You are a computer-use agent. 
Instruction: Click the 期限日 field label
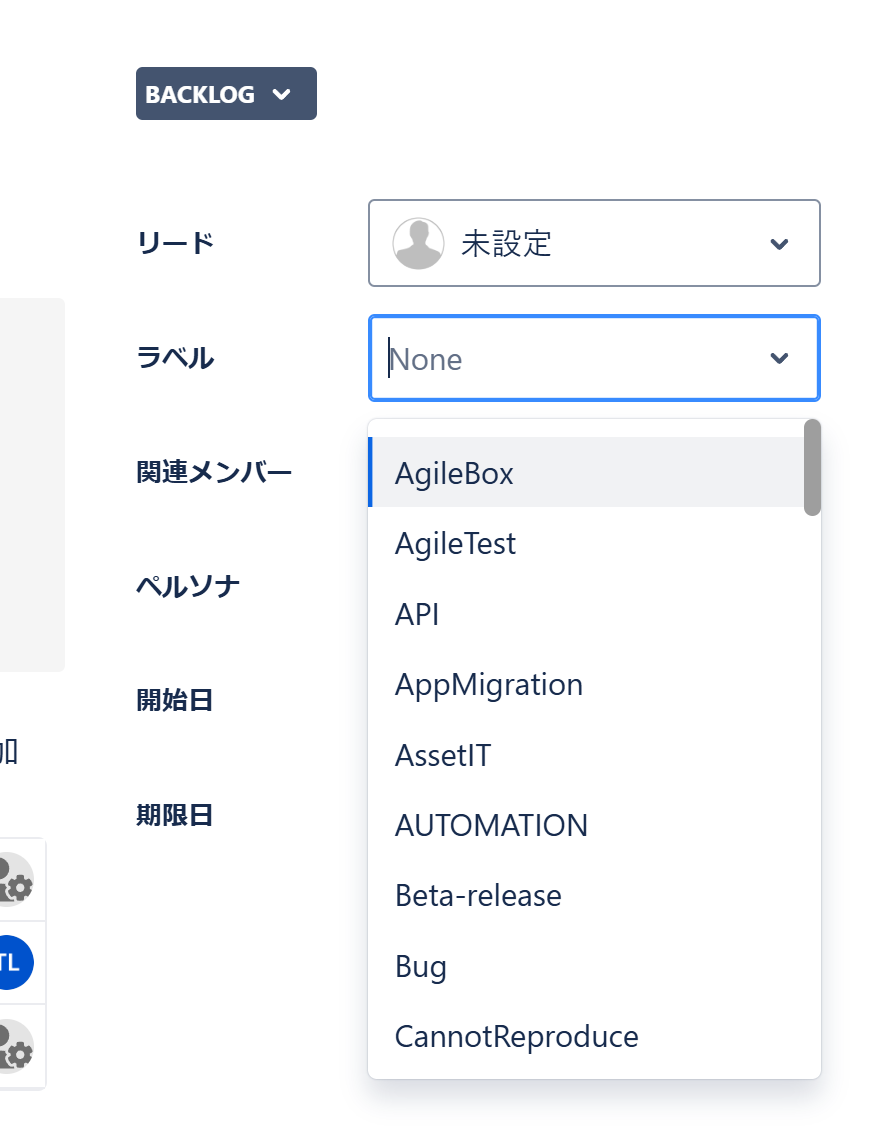point(175,816)
